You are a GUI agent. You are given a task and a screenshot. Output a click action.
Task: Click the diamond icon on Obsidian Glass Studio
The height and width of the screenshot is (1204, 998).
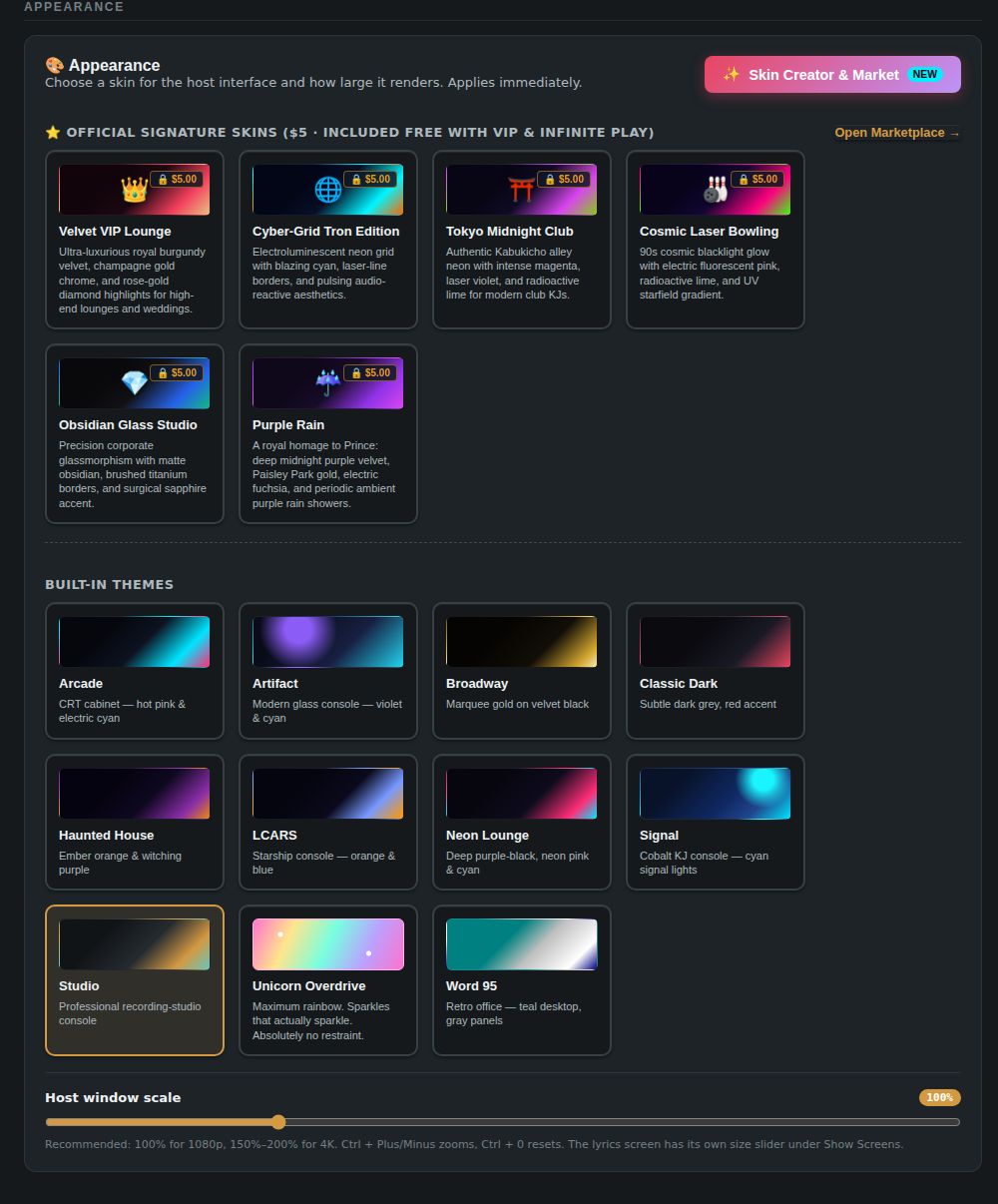134,383
